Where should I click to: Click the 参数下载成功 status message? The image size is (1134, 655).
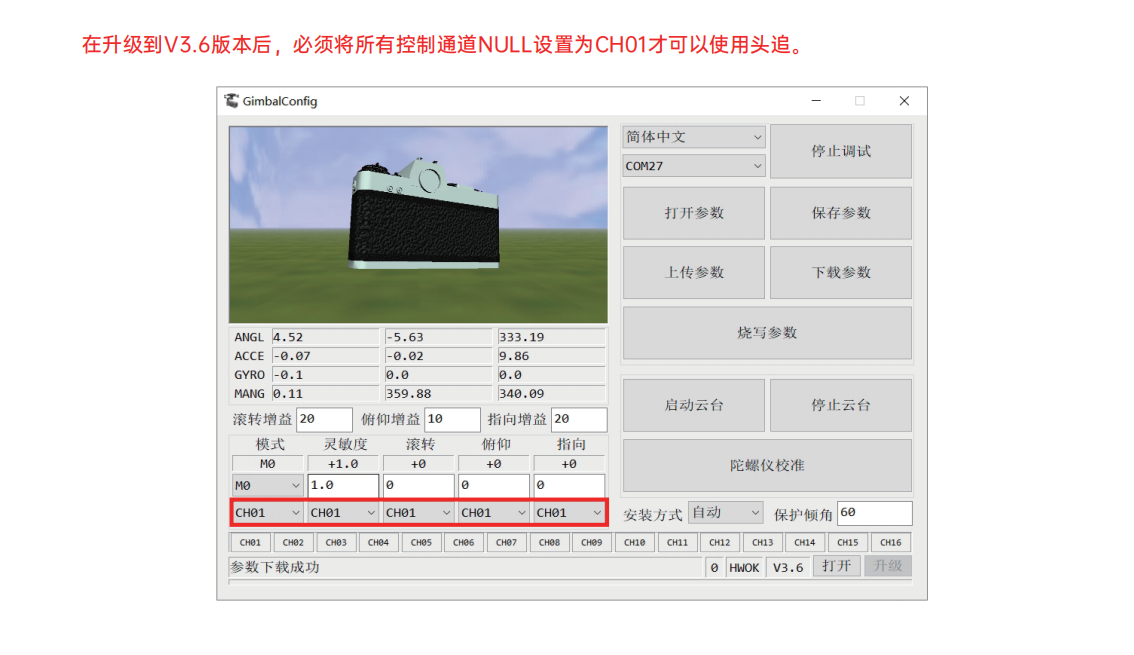[x=275, y=568]
